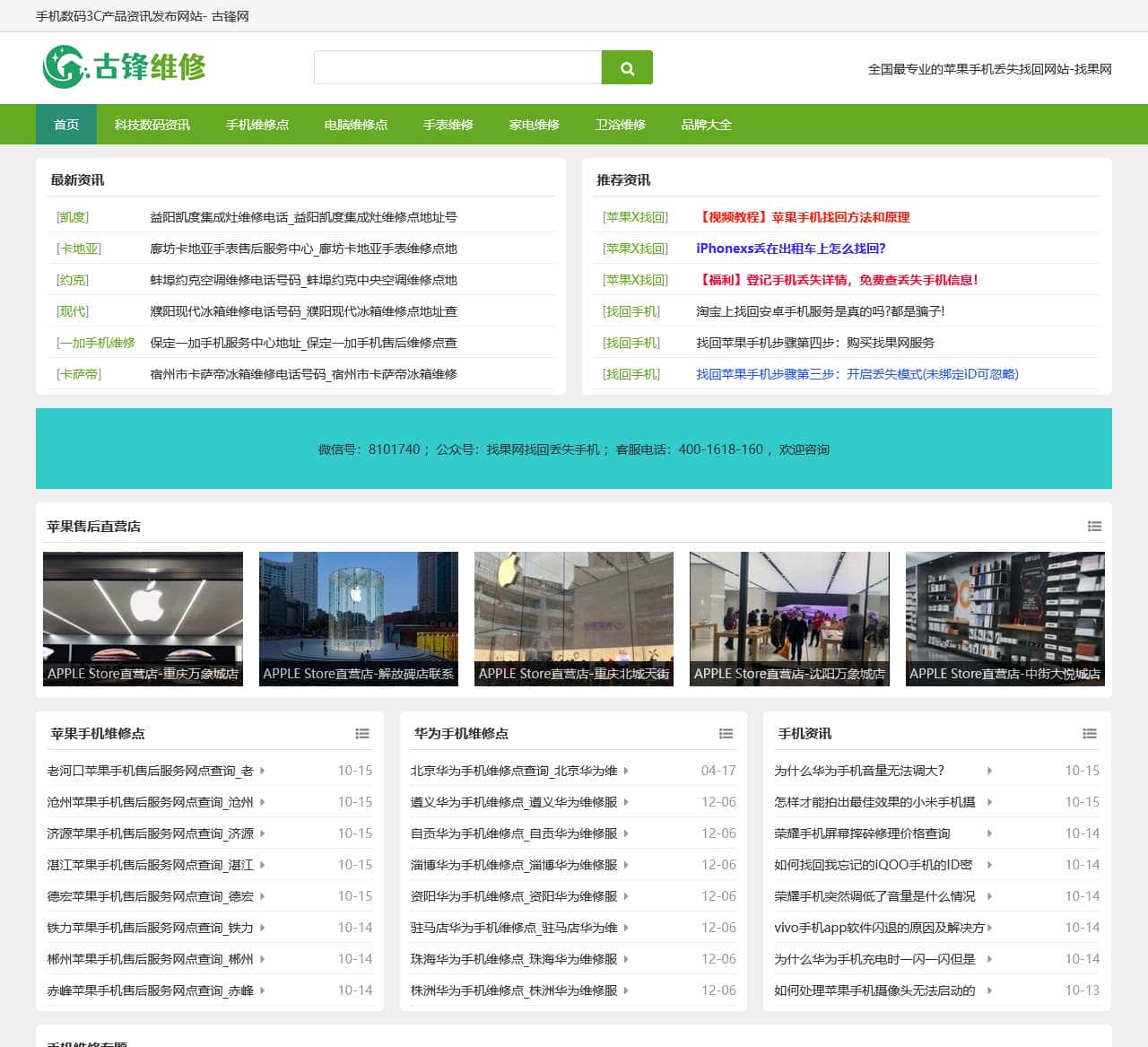Click arrow next to 怎样才能拍出最佳效果 row
The image size is (1148, 1047).
pos(989,802)
